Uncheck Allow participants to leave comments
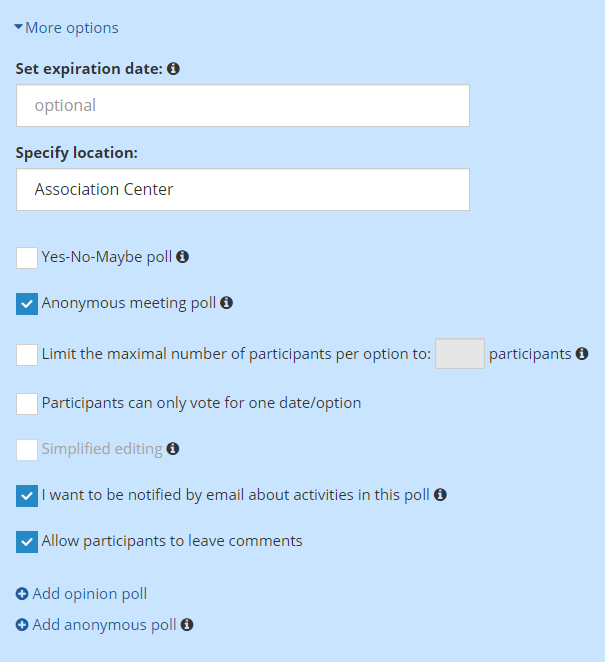The width and height of the screenshot is (605, 662). coord(27,542)
